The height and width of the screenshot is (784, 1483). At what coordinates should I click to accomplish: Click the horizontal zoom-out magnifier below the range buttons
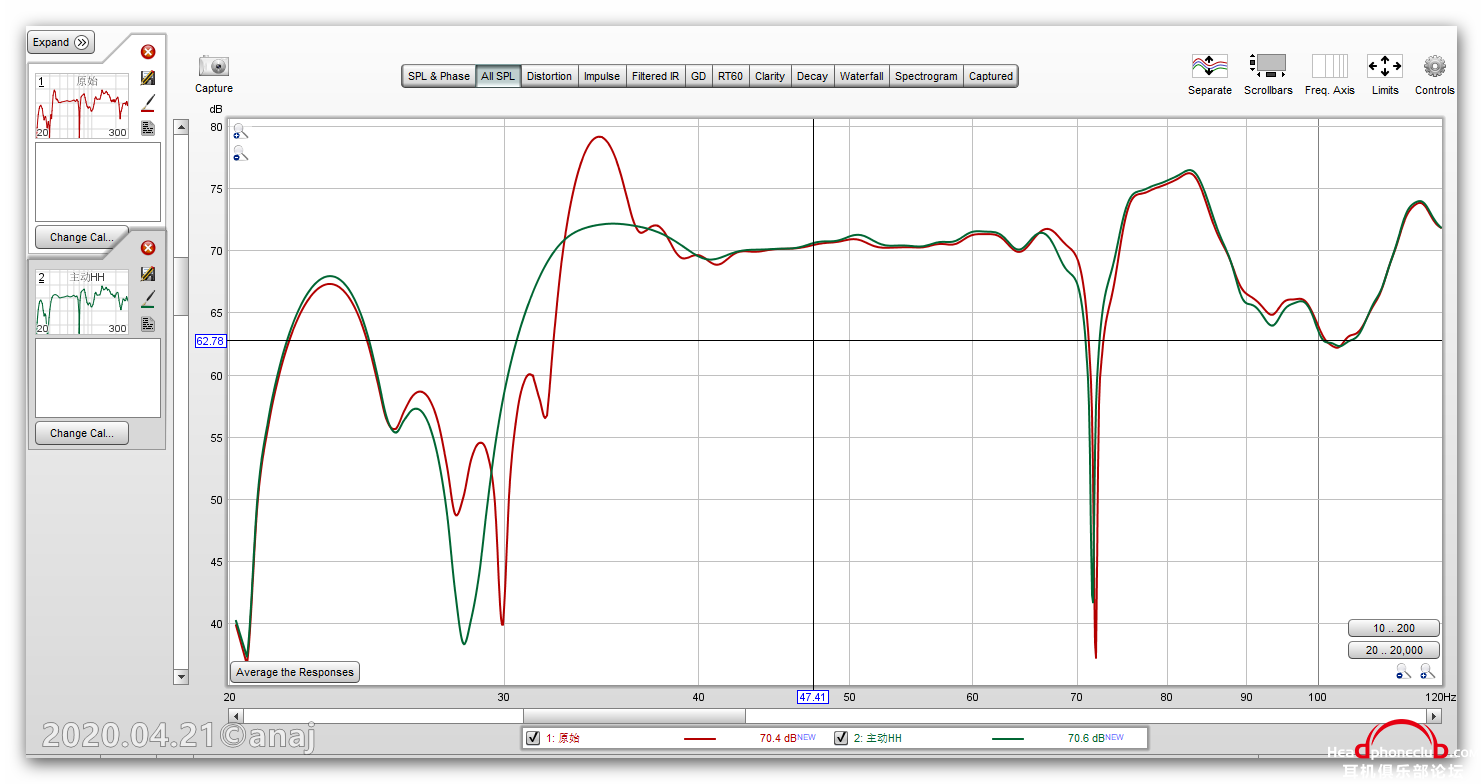pos(1404,672)
